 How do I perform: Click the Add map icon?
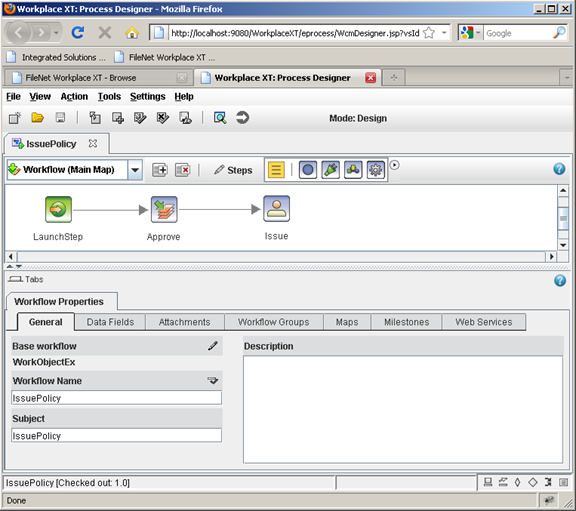tap(160, 170)
